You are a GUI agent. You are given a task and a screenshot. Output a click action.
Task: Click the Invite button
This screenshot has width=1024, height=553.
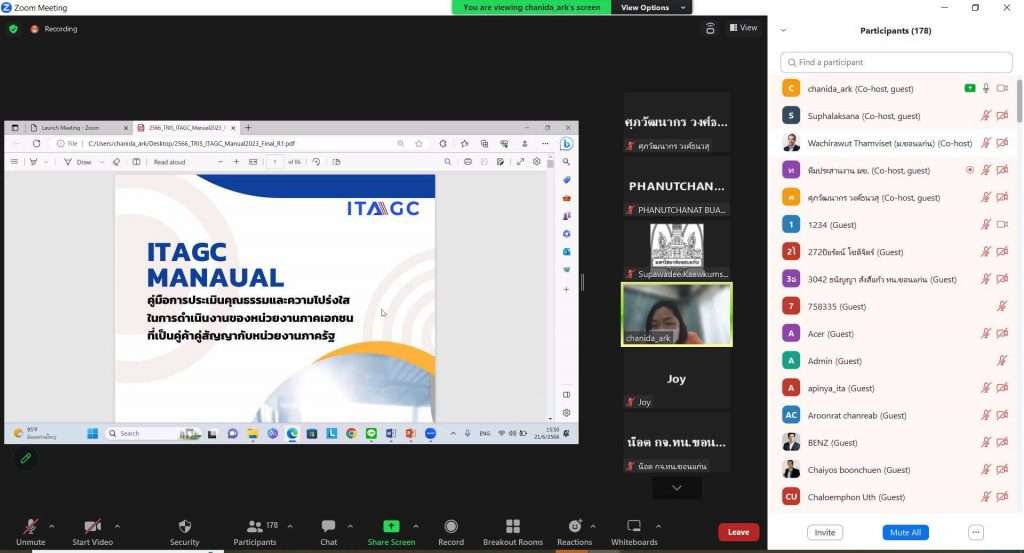[x=825, y=532]
